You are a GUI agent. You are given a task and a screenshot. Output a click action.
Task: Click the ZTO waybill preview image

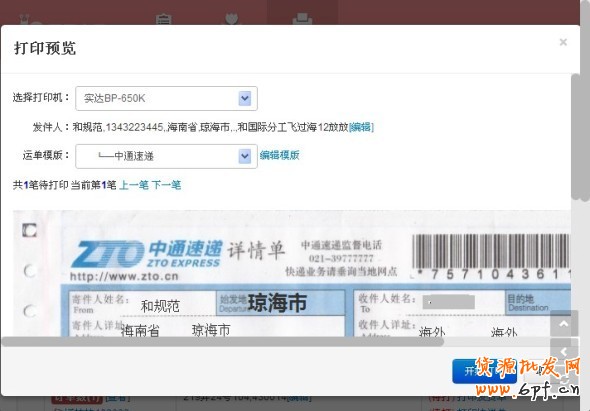point(292,273)
